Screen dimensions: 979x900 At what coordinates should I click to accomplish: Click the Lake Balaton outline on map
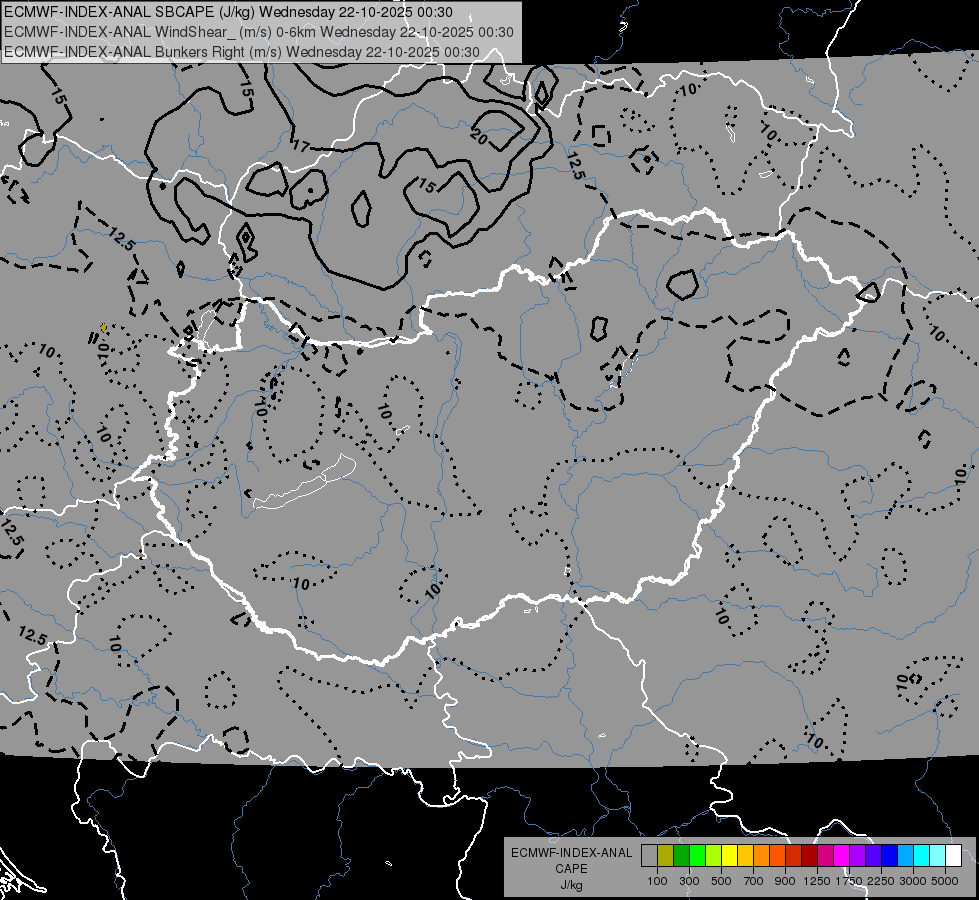point(304,482)
